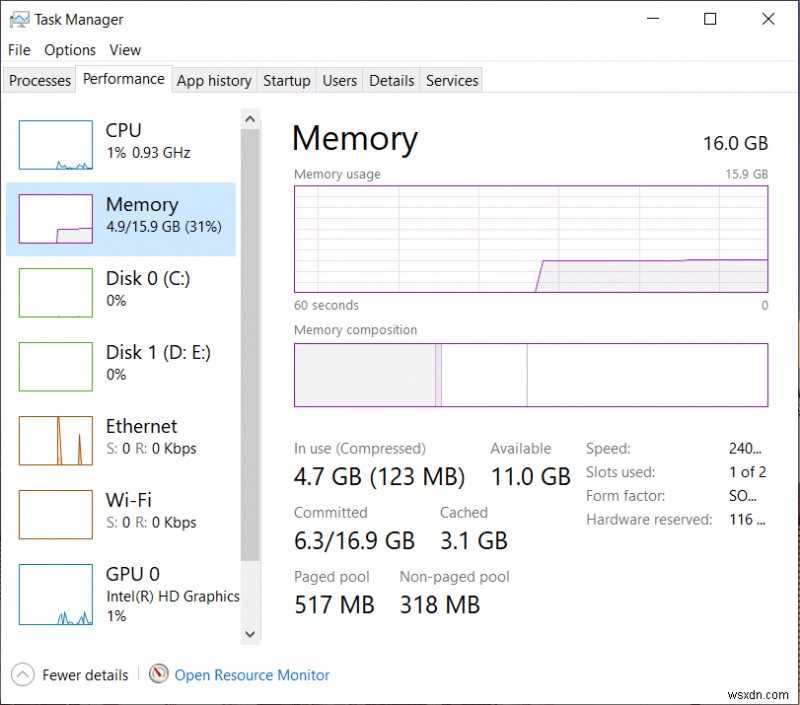Open the View menu
Screen dimensions: 800x705
coord(125,50)
